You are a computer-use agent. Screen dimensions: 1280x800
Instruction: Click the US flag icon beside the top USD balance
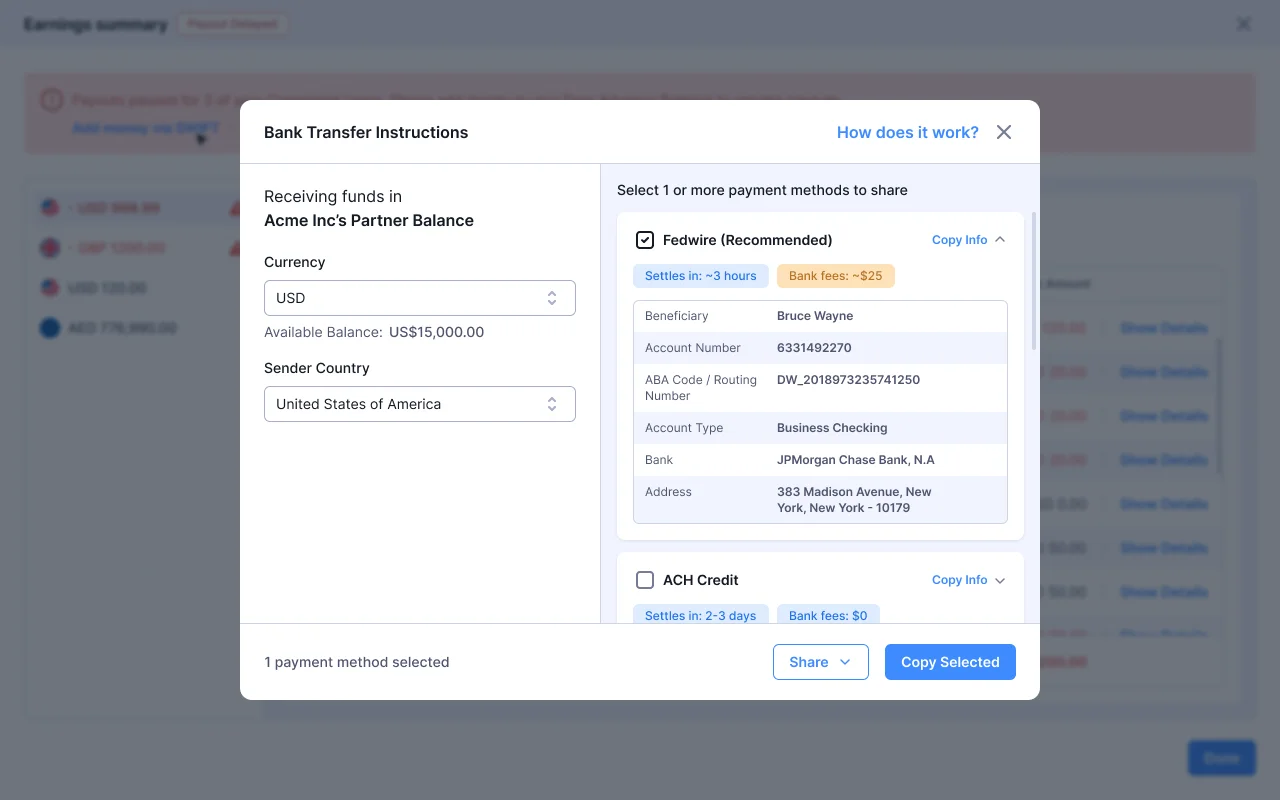click(50, 207)
